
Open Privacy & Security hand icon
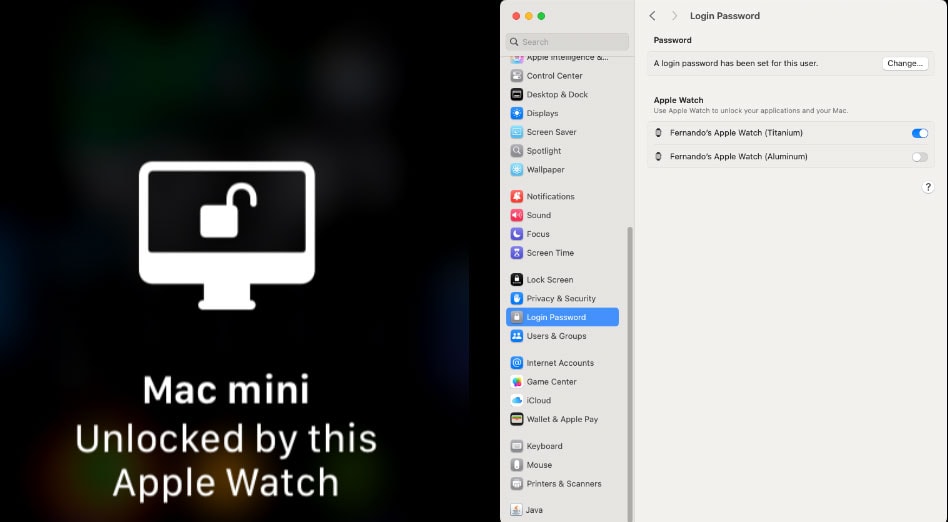(517, 299)
